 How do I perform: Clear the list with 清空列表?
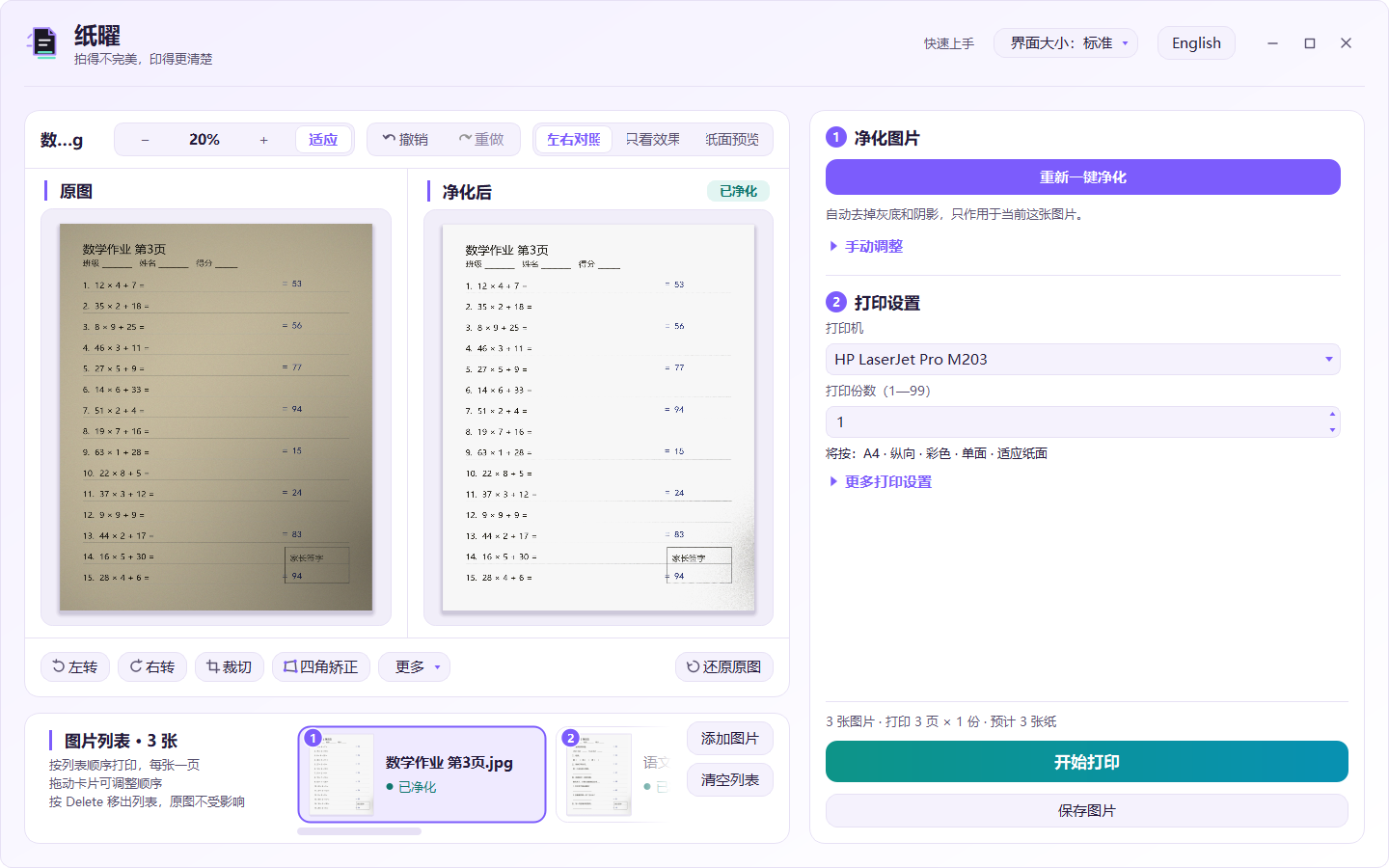pyautogui.click(x=730, y=780)
